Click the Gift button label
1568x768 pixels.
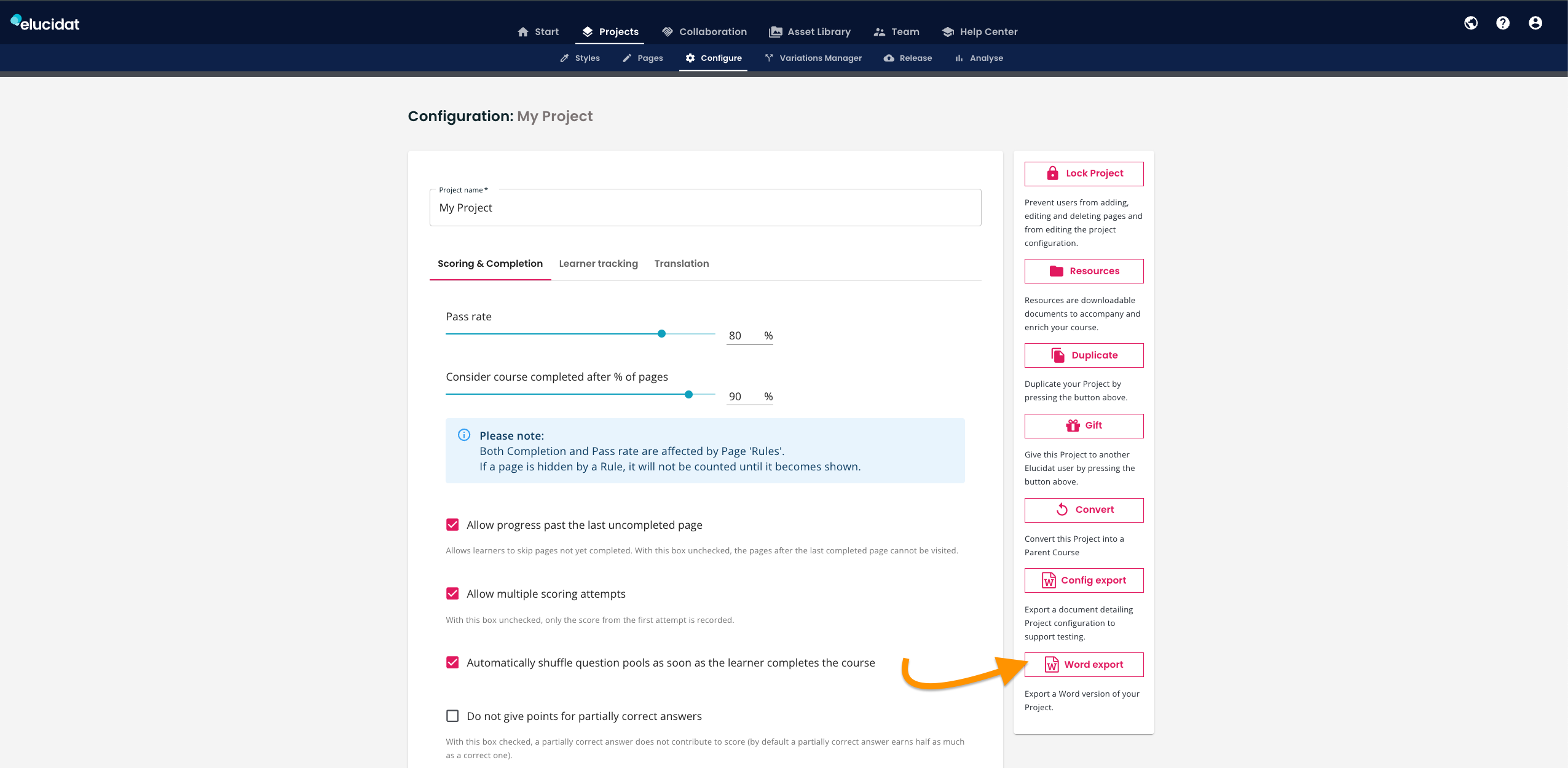[x=1093, y=426]
